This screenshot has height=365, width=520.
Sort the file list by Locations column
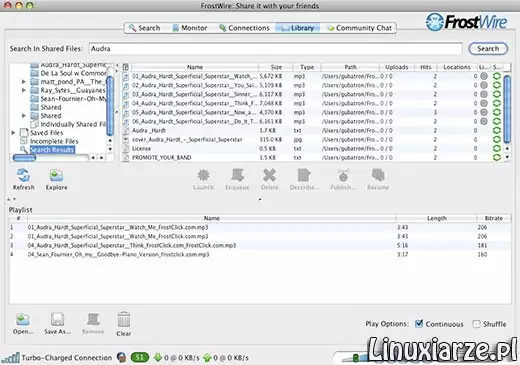[x=457, y=67]
